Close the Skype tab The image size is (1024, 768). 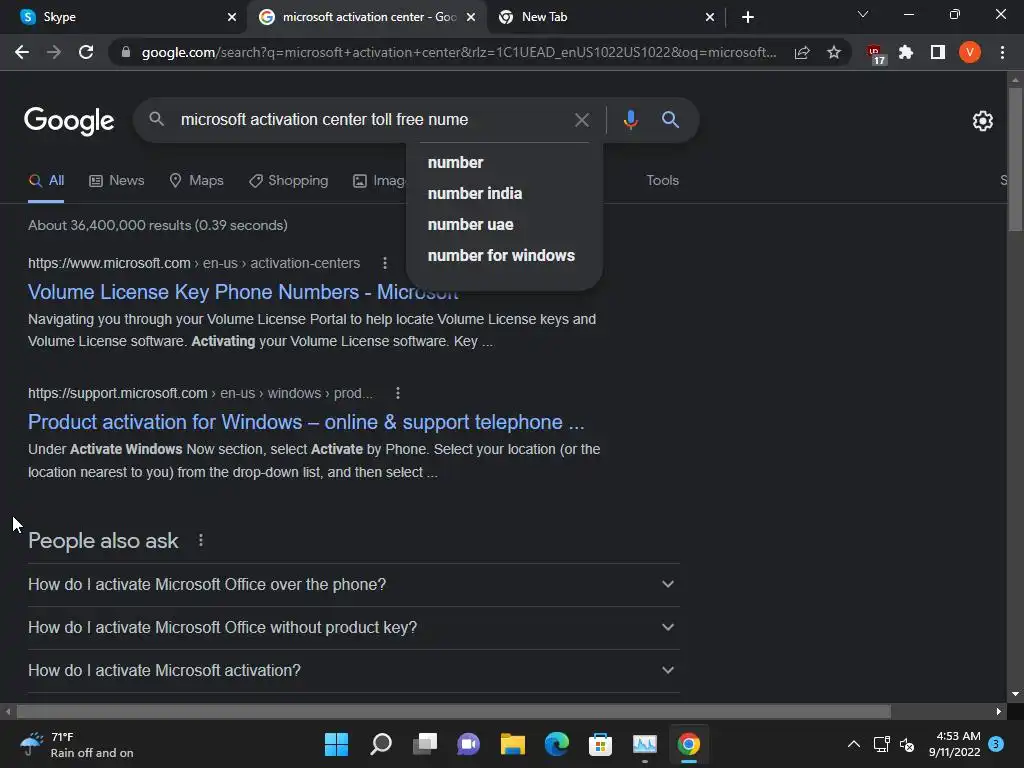(x=232, y=17)
